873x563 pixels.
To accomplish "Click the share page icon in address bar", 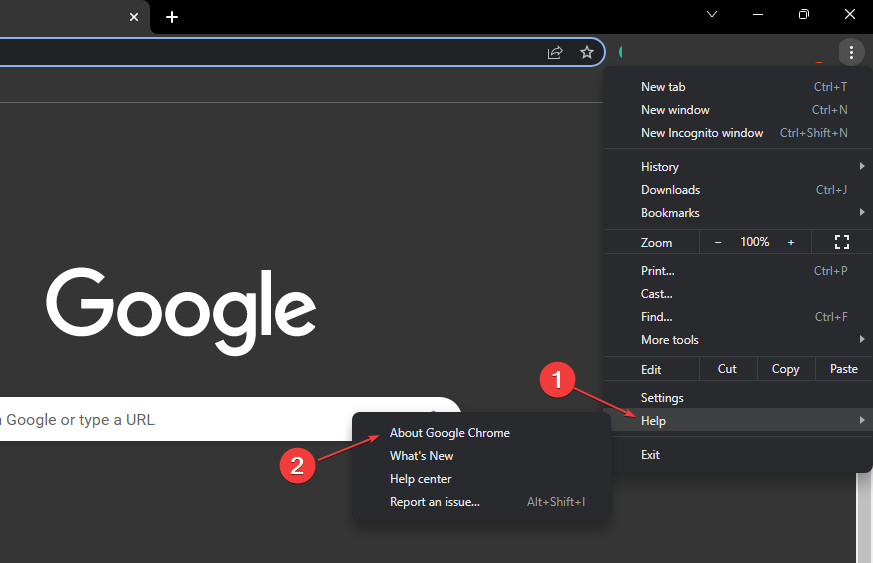I will point(555,52).
